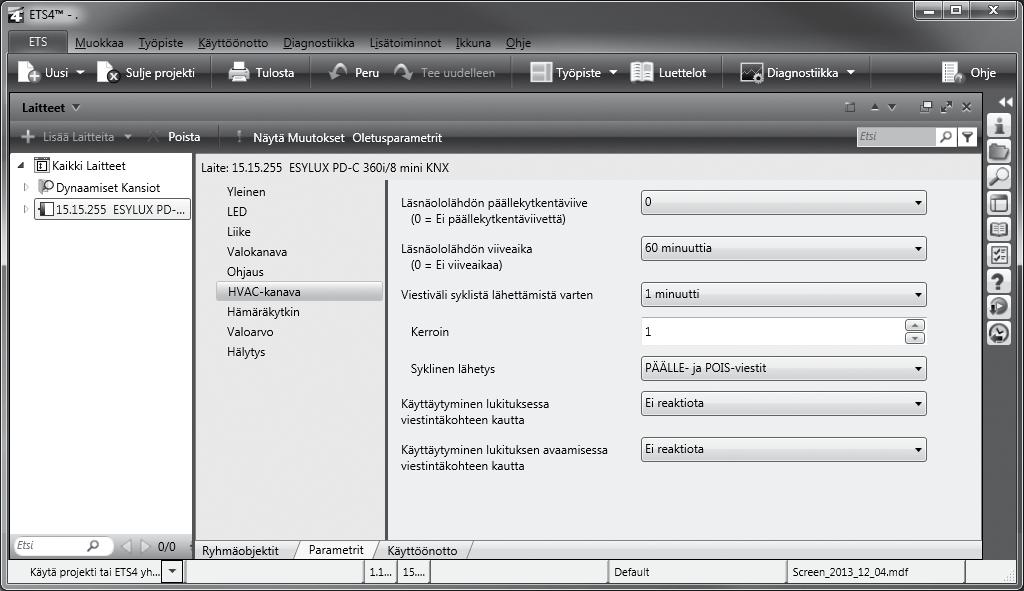The height and width of the screenshot is (591, 1024).
Task: Expand the Dynaamiset Kansiot tree node
Action: (25, 187)
